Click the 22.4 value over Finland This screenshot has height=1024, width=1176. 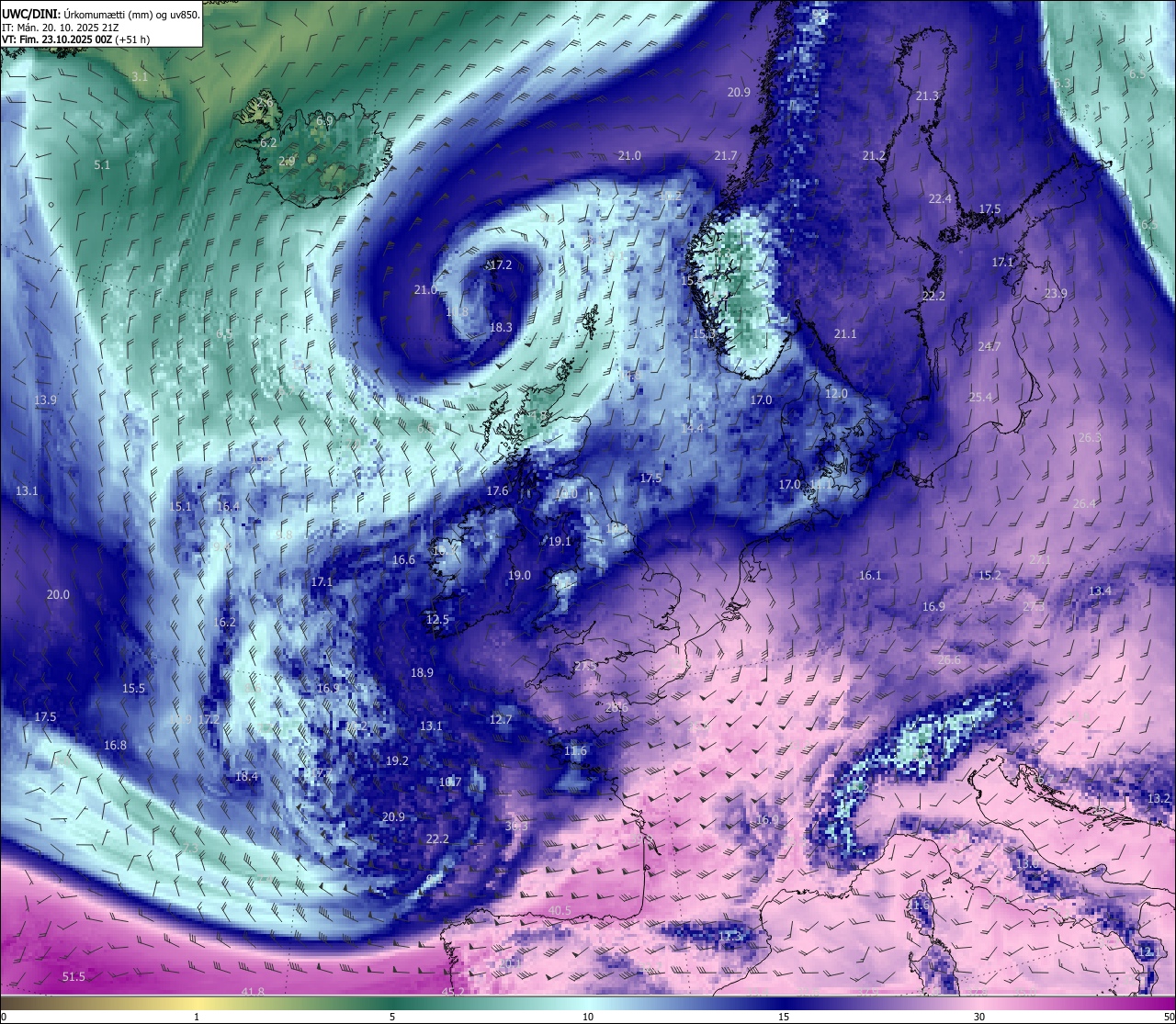tap(940, 198)
